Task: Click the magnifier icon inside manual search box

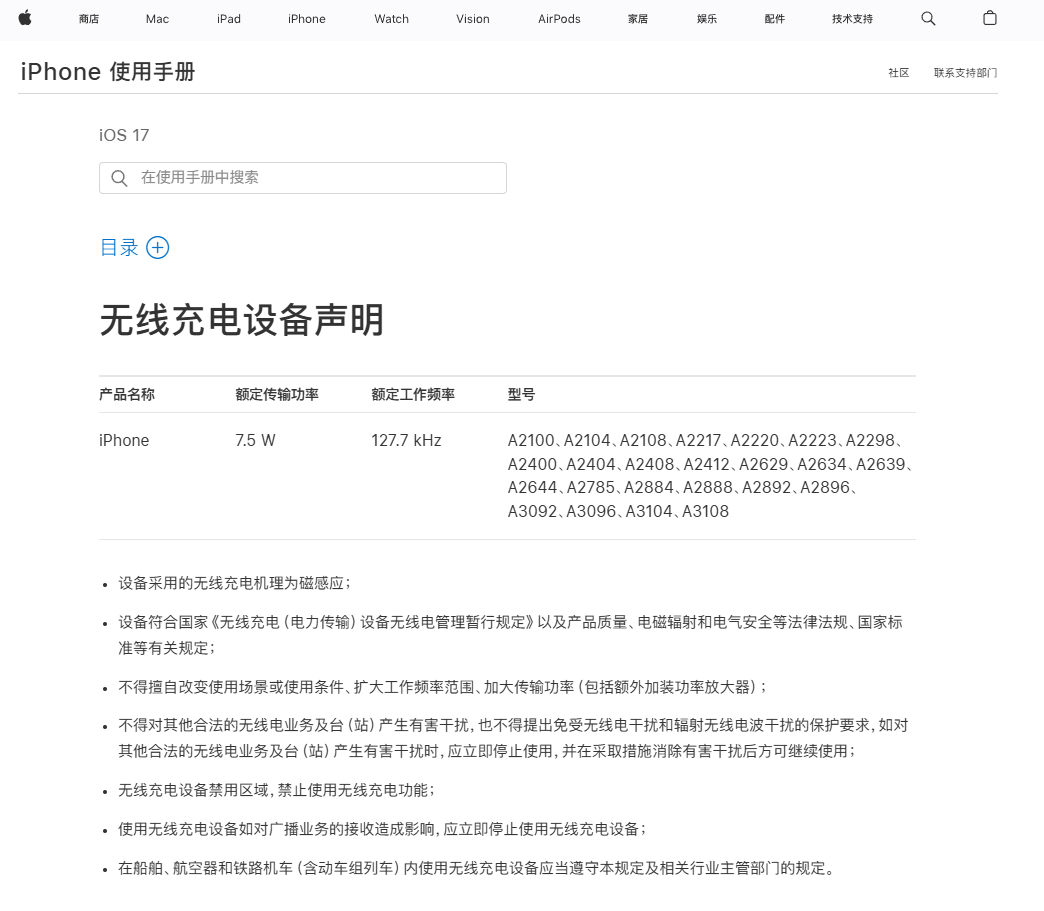Action: [x=119, y=178]
